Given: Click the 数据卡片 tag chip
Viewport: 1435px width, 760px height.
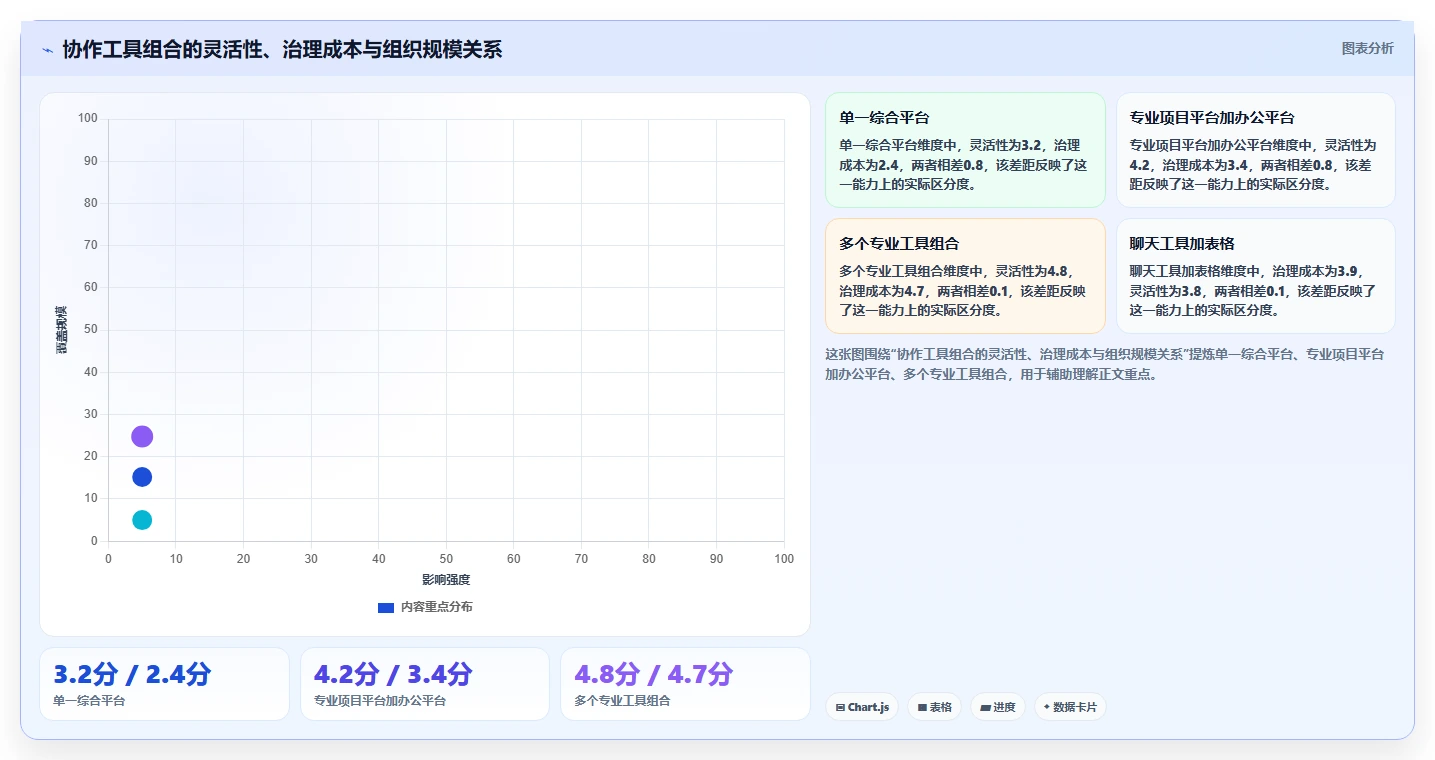Looking at the screenshot, I should (1070, 707).
